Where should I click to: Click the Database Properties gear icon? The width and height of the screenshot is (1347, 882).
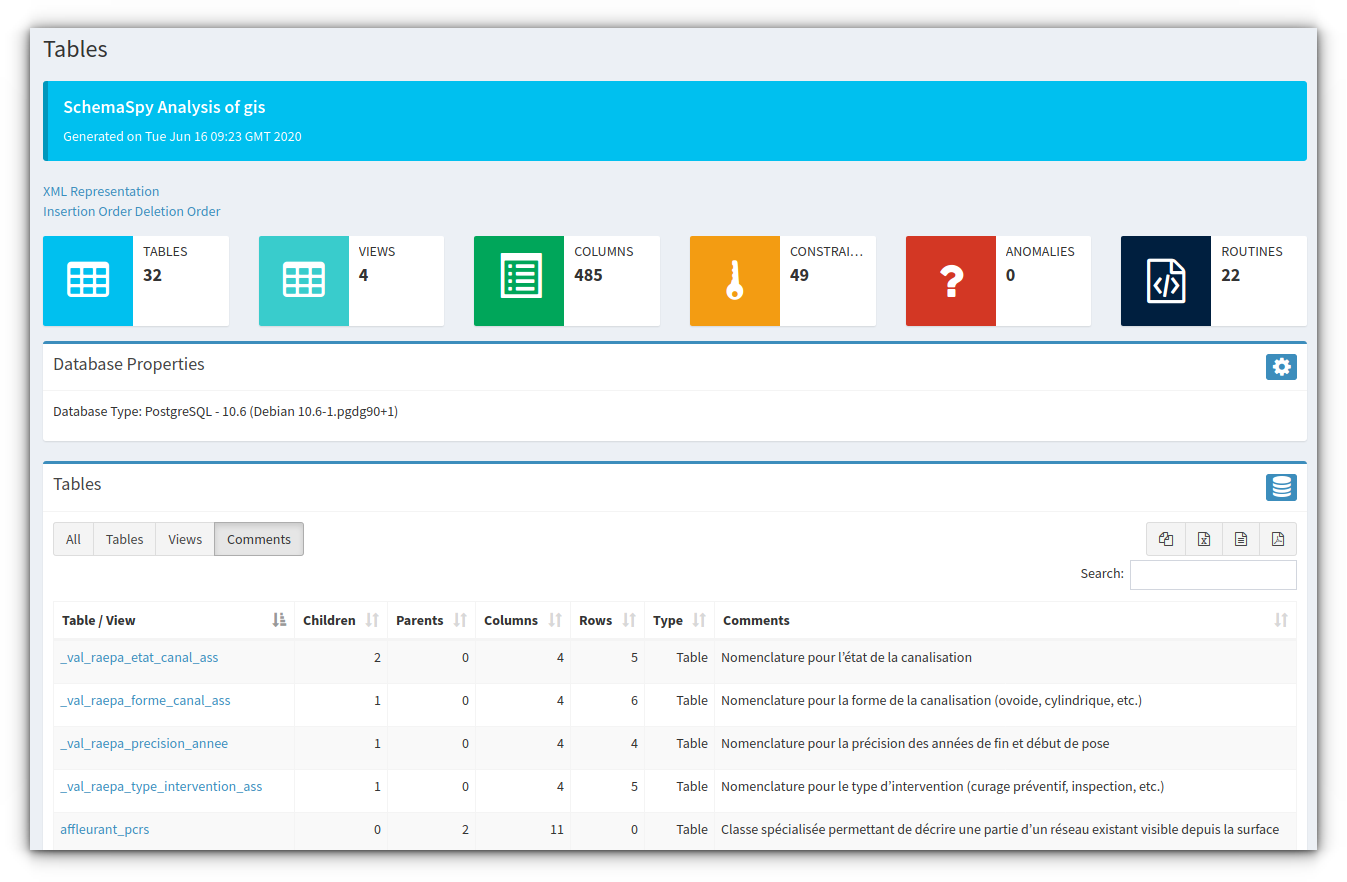coord(1281,367)
